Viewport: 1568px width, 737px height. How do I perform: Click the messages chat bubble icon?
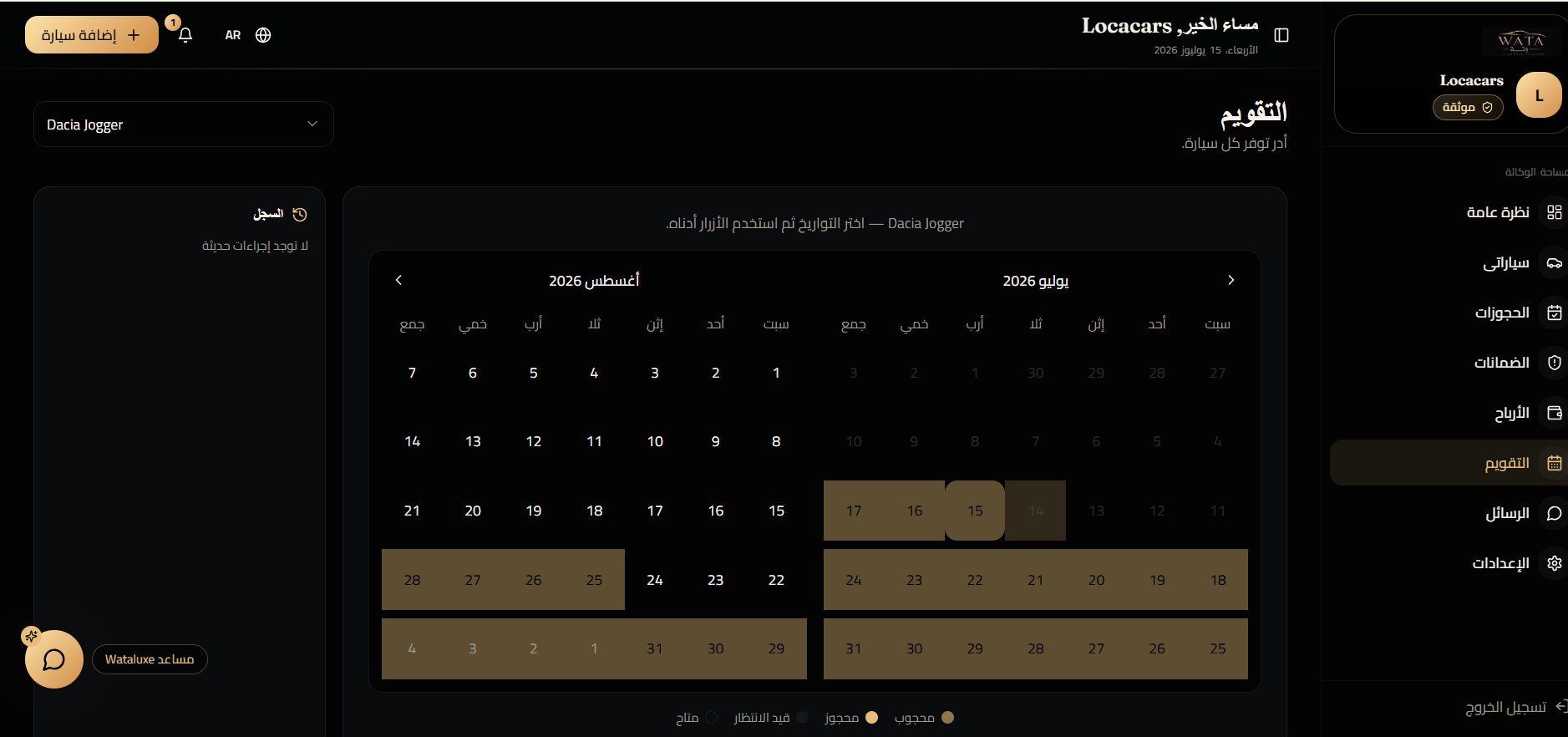tap(1554, 513)
